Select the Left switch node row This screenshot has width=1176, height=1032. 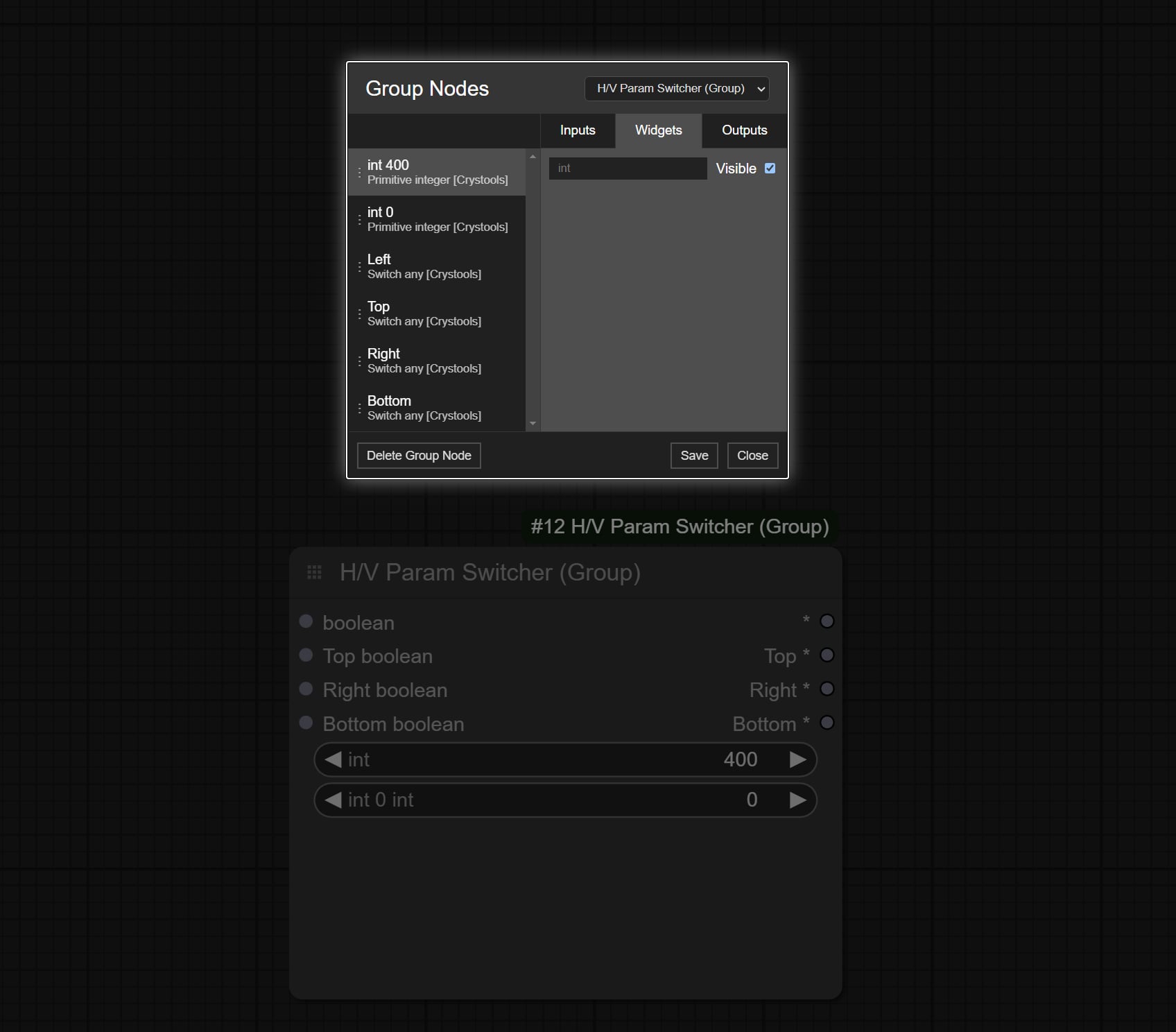pyautogui.click(x=437, y=266)
